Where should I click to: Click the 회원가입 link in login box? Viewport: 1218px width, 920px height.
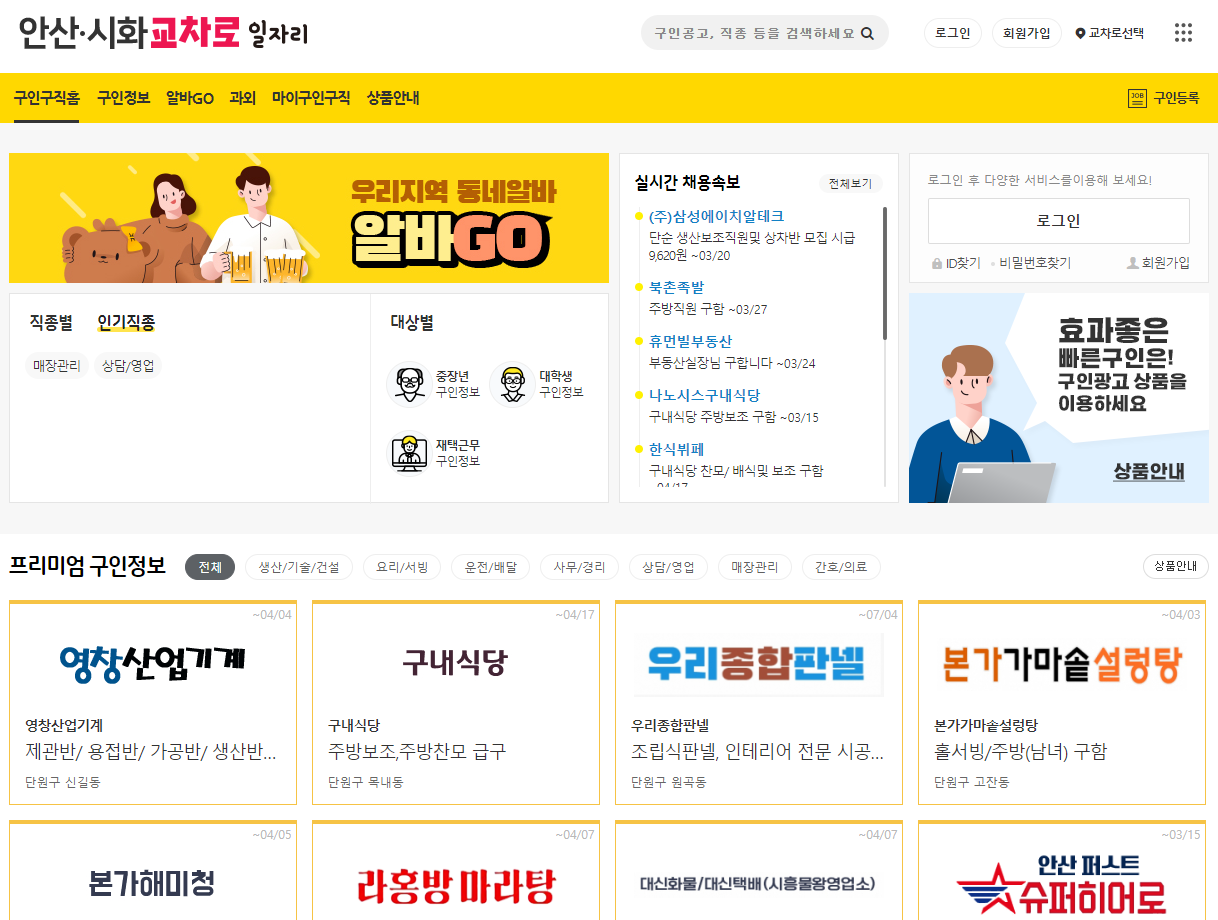pyautogui.click(x=1166, y=263)
